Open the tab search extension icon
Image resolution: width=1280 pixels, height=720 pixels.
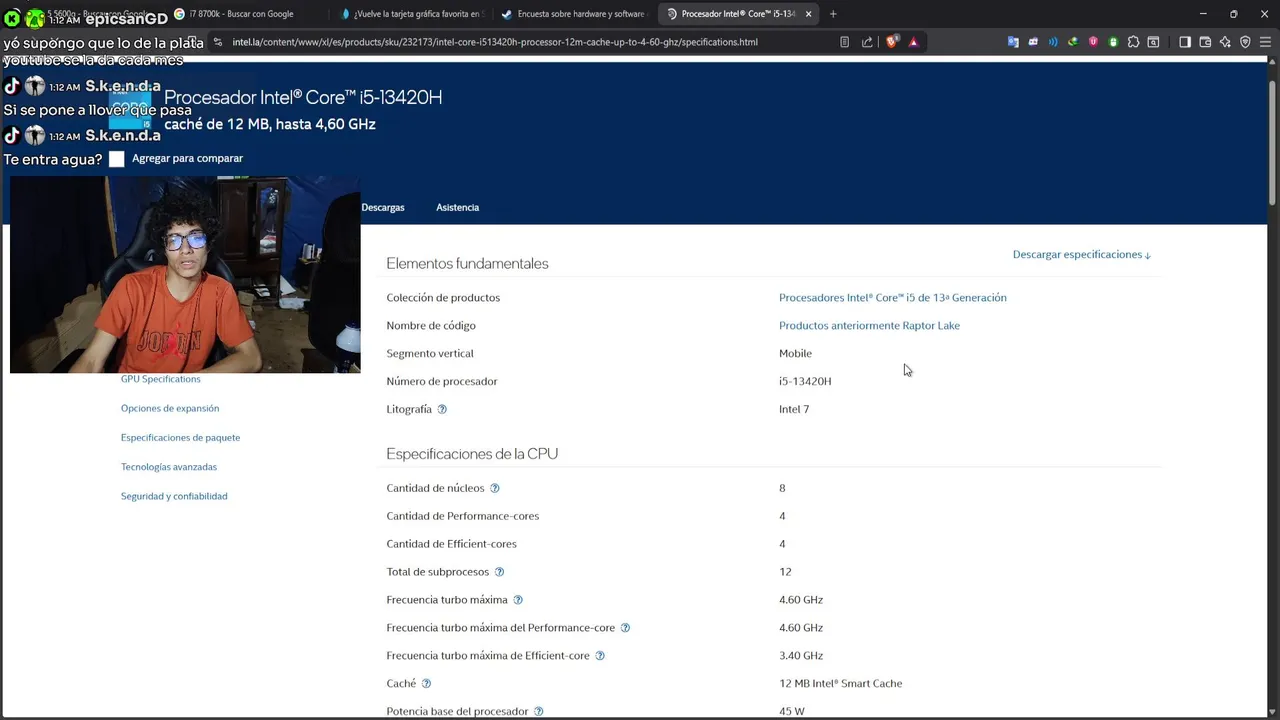point(1153,42)
